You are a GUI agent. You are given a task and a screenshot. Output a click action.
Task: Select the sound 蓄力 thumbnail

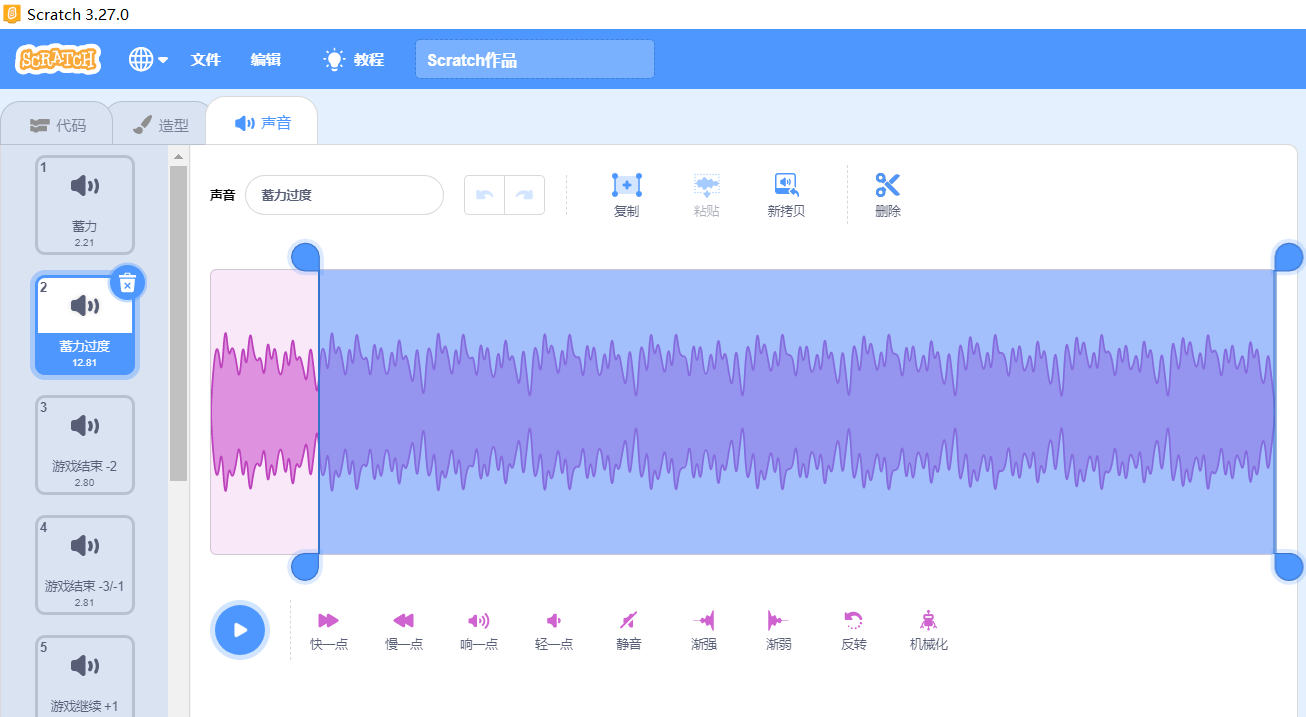85,205
